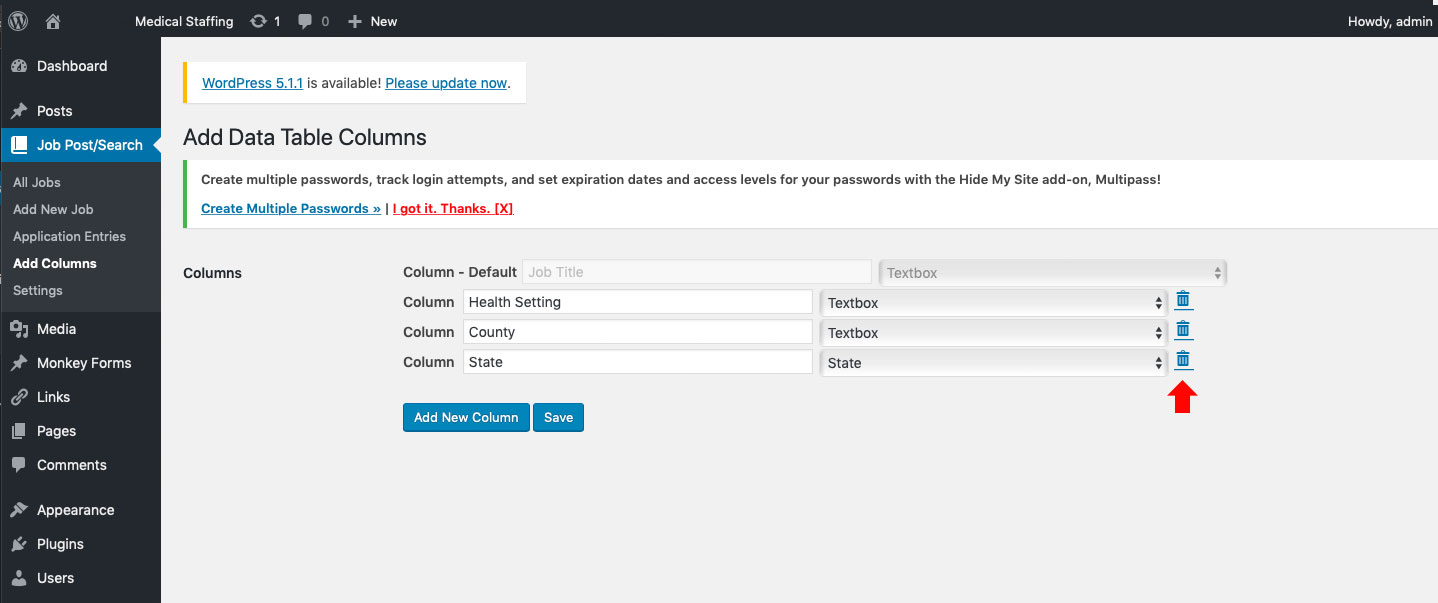Viewport: 1438px width, 603px height.
Task: Dismiss notice with I got it. Thanks link
Action: tap(453, 208)
